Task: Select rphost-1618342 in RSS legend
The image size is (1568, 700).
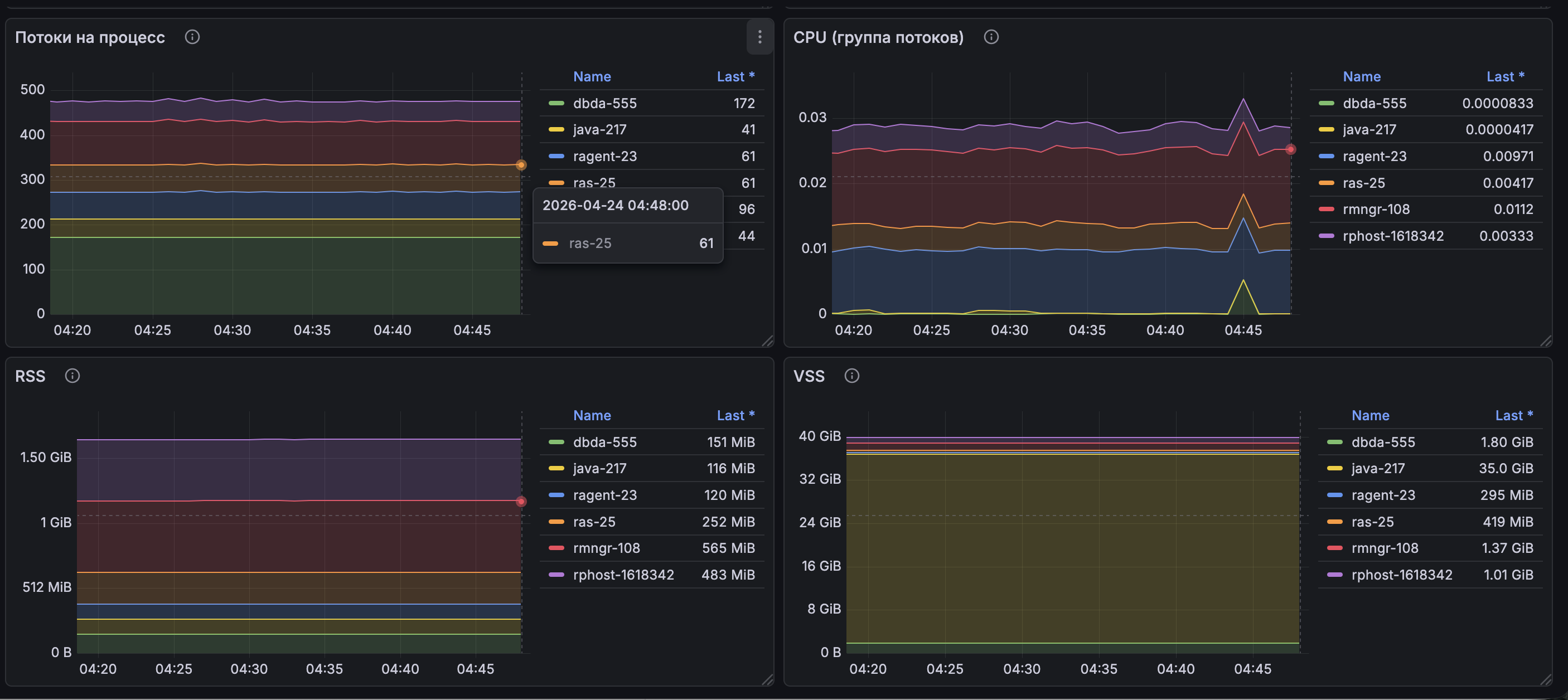Action: pos(623,575)
